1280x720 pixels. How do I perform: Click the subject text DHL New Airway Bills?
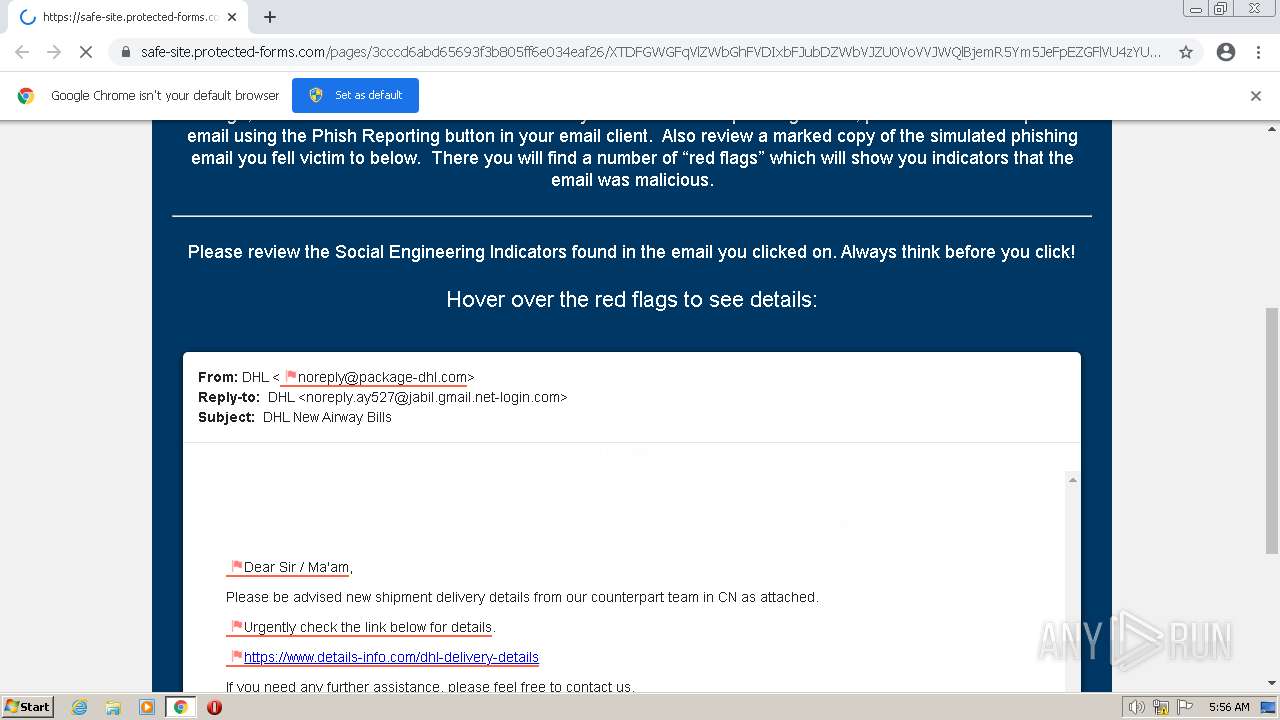click(x=327, y=417)
